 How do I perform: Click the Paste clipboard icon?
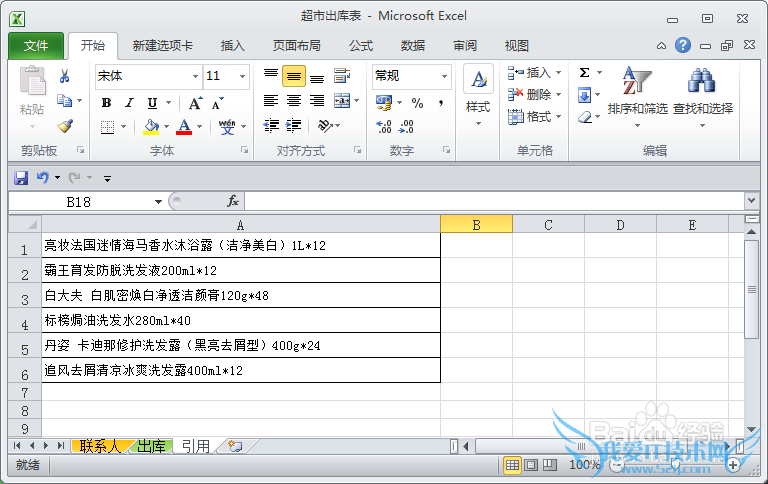(32, 81)
